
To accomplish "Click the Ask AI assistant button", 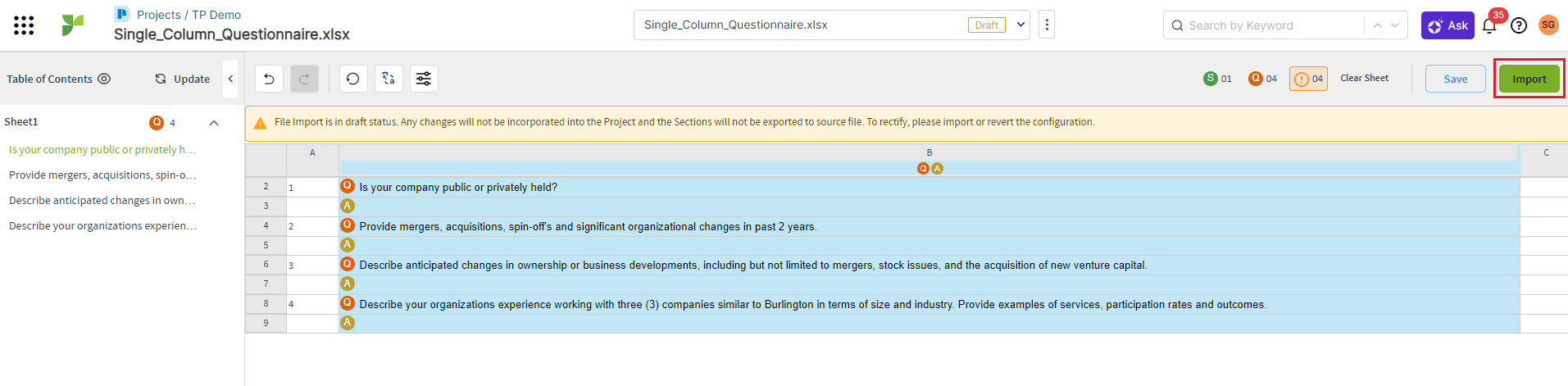I will pyautogui.click(x=1448, y=25).
